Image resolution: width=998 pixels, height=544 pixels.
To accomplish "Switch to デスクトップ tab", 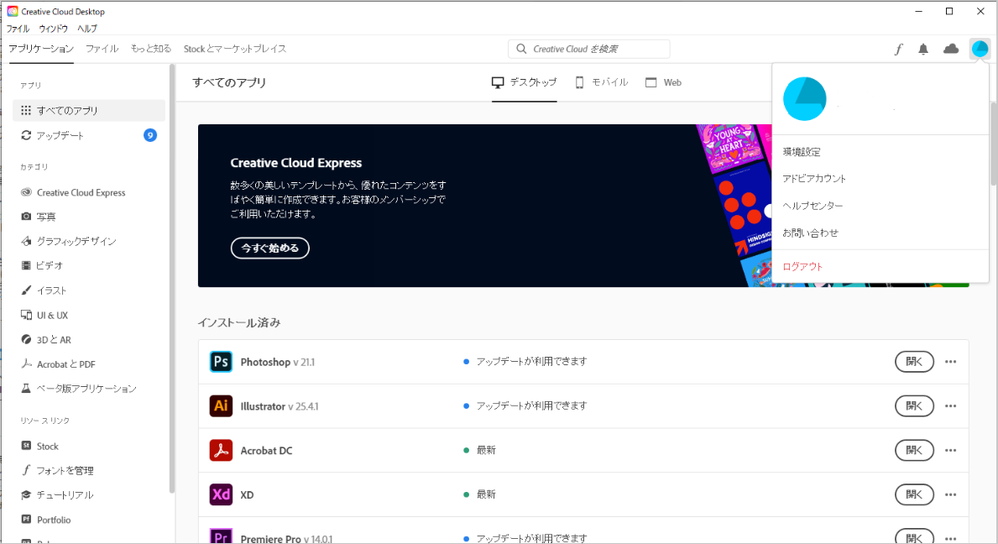I will [524, 83].
